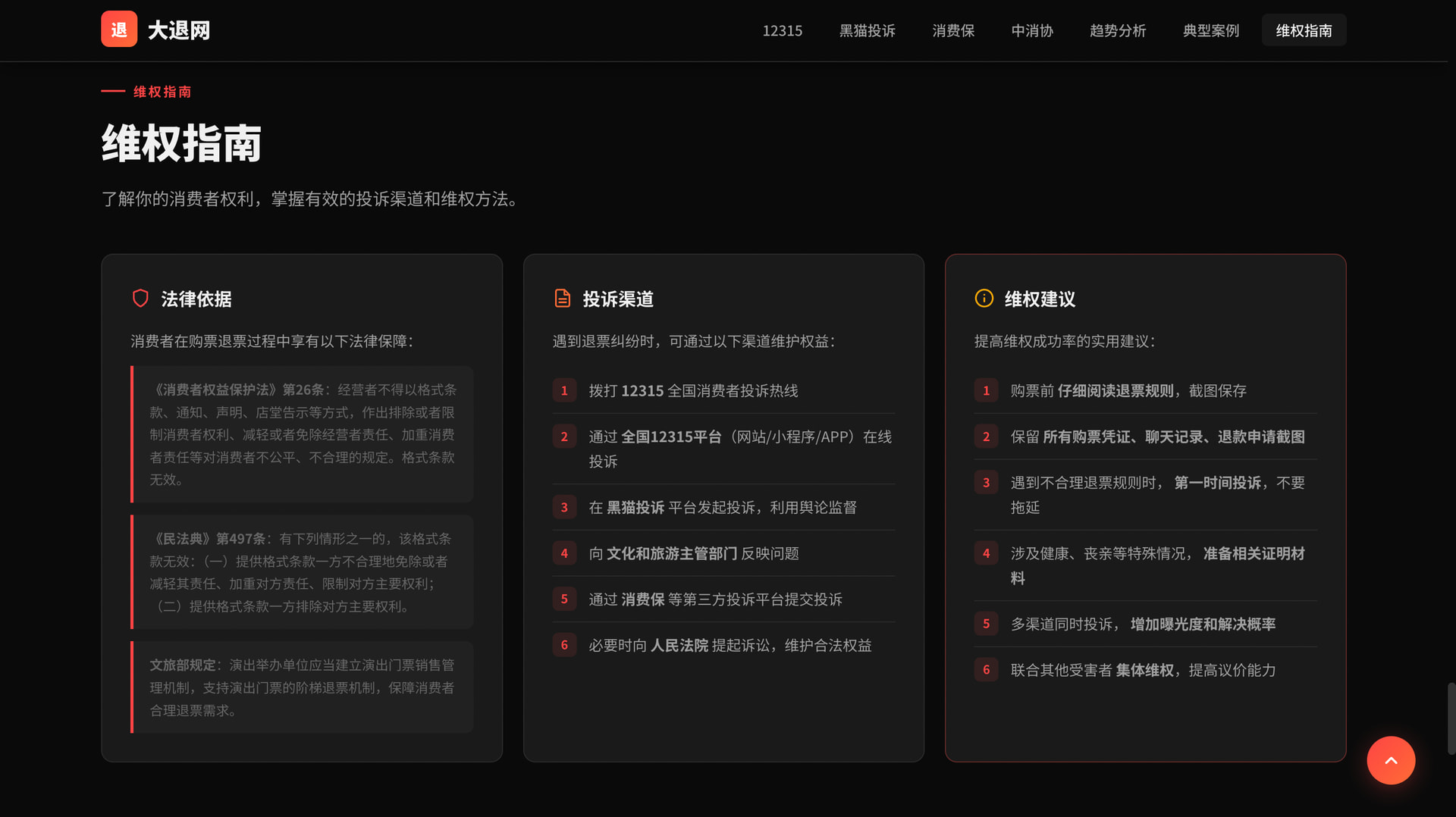Open the 12315 navigation tab
Viewport: 1456px width, 817px height.
(x=782, y=30)
